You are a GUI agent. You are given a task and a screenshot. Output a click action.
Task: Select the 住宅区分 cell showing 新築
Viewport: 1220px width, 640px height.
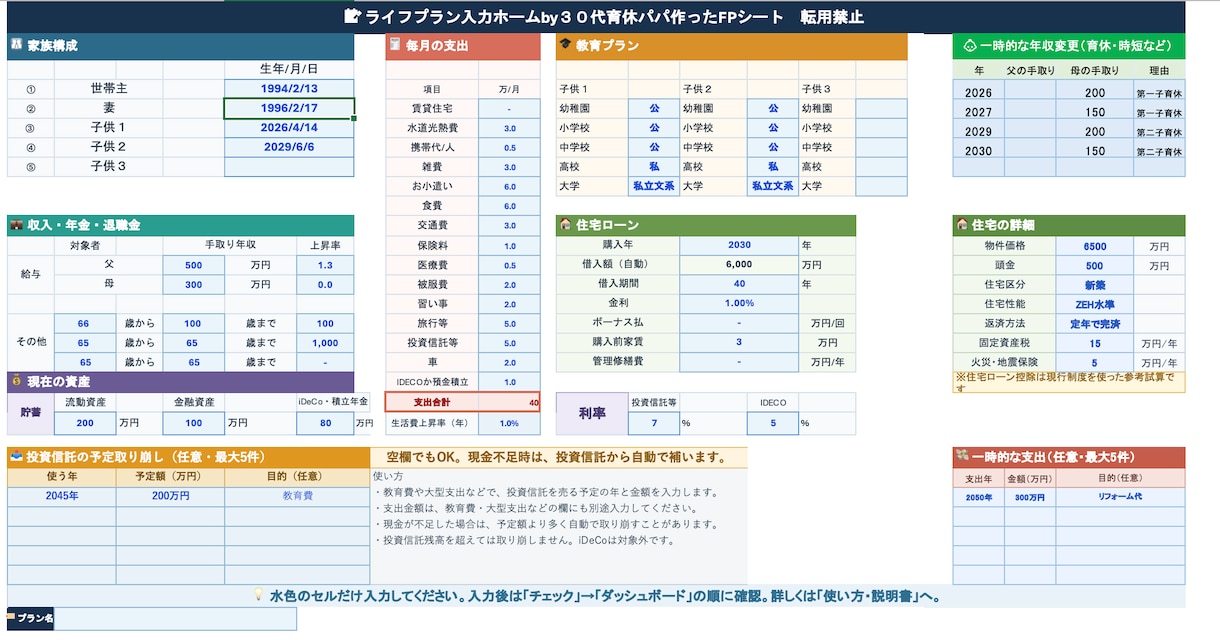pyautogui.click(x=1094, y=285)
